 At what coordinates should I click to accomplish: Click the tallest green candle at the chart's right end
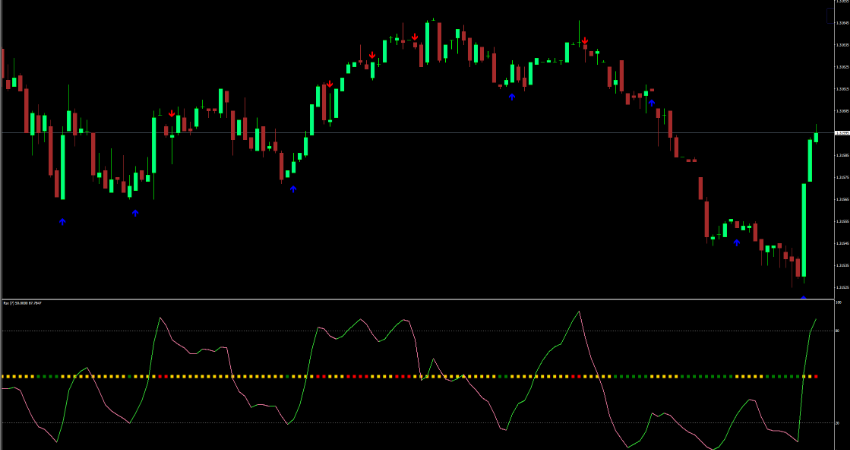point(804,230)
